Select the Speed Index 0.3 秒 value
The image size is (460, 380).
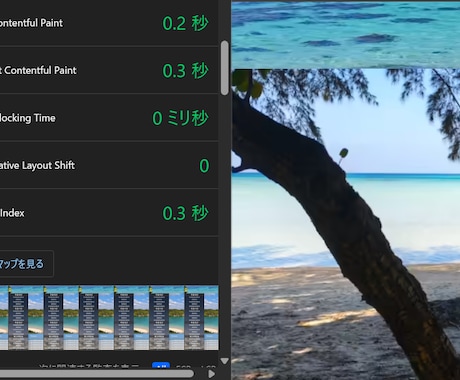[x=185, y=213]
